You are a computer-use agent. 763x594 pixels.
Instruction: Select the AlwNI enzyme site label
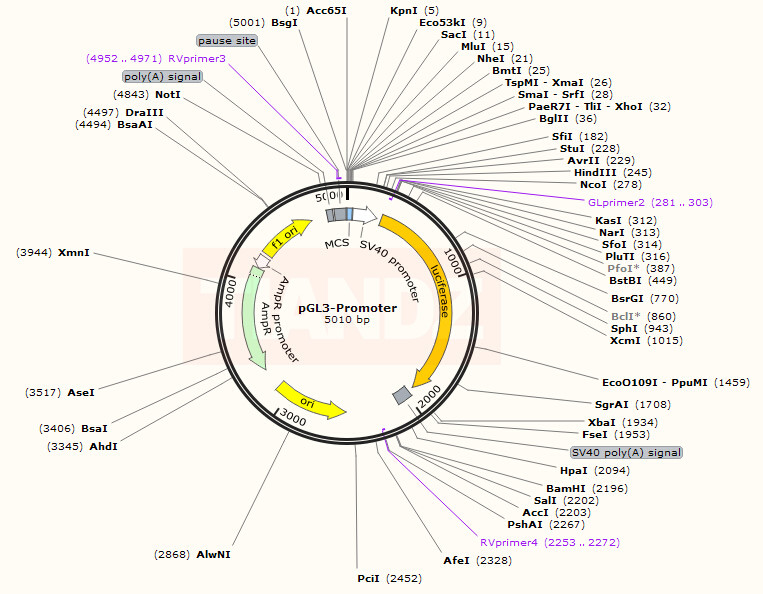pos(212,553)
